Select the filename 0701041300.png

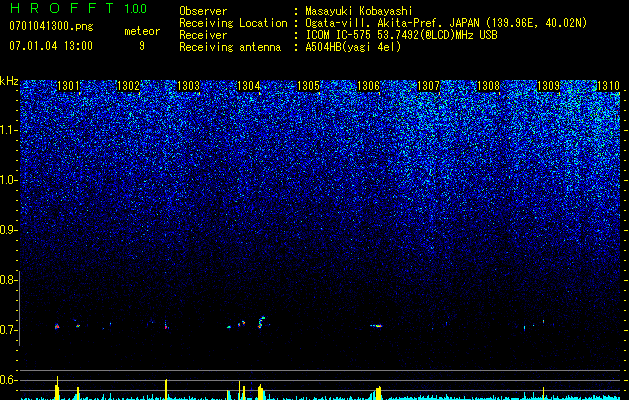point(51,26)
